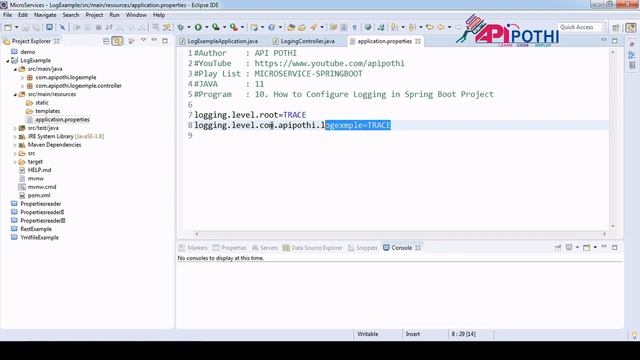Expand the JRE System Library node
640x360 pixels.
click(15, 136)
